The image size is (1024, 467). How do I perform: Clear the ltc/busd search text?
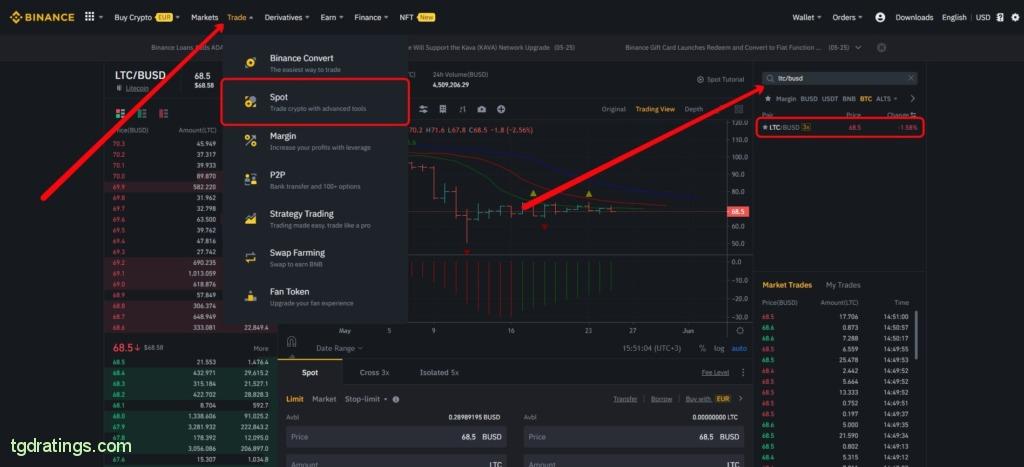click(x=911, y=78)
